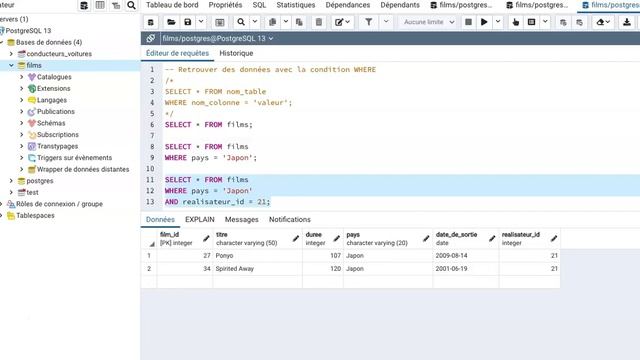Viewport: 640px width, 360px height.
Task: Open file with the folder icon
Action: pyautogui.click(x=171, y=22)
